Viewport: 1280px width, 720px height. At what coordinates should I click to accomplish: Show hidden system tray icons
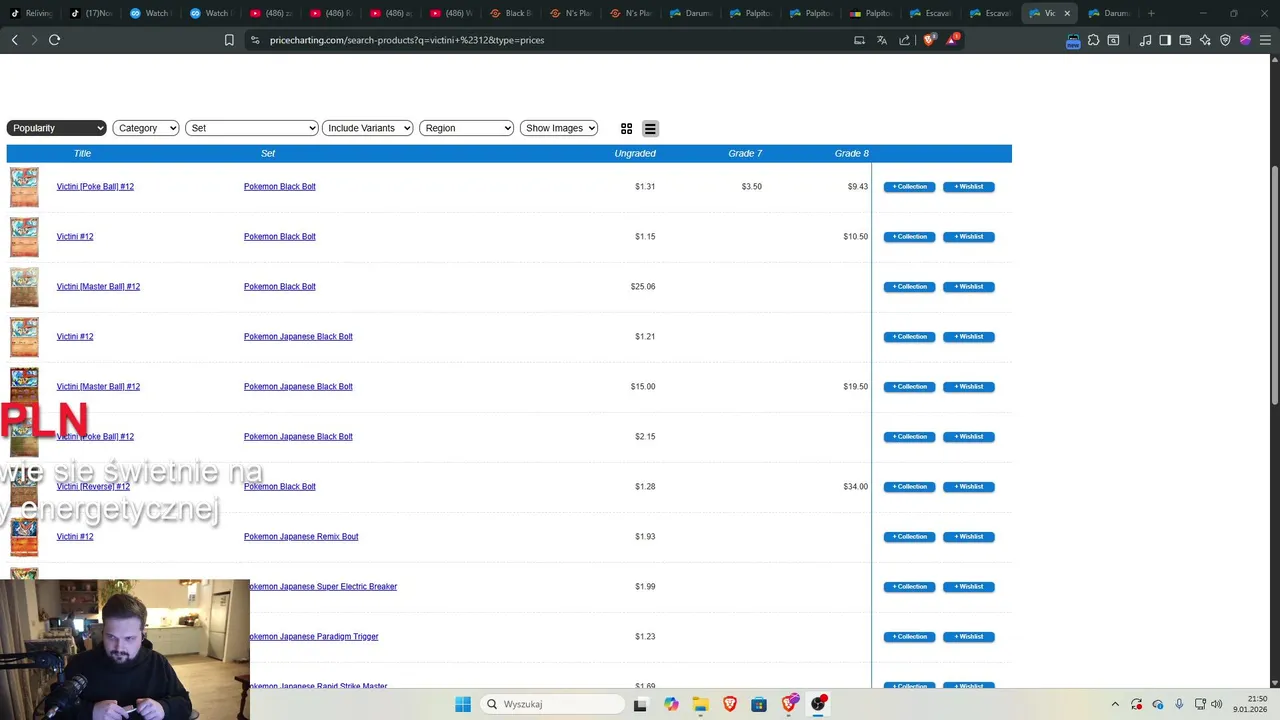(1115, 704)
